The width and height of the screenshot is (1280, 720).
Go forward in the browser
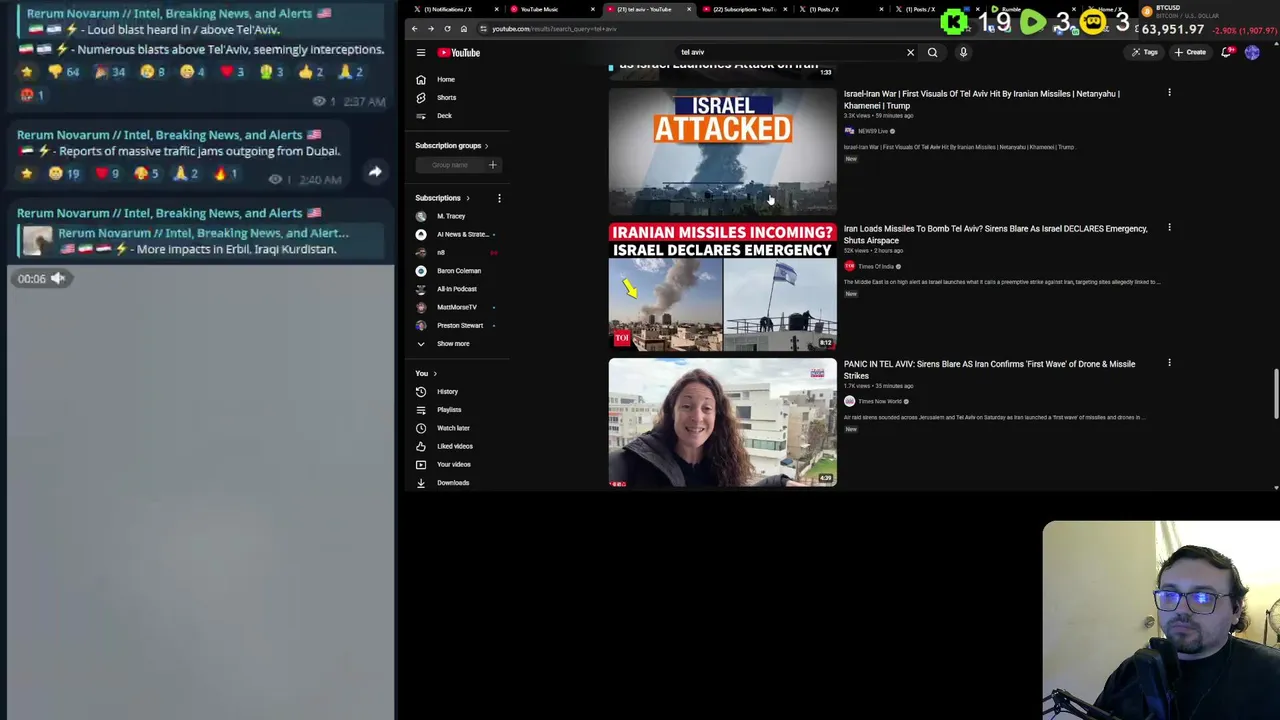(431, 28)
